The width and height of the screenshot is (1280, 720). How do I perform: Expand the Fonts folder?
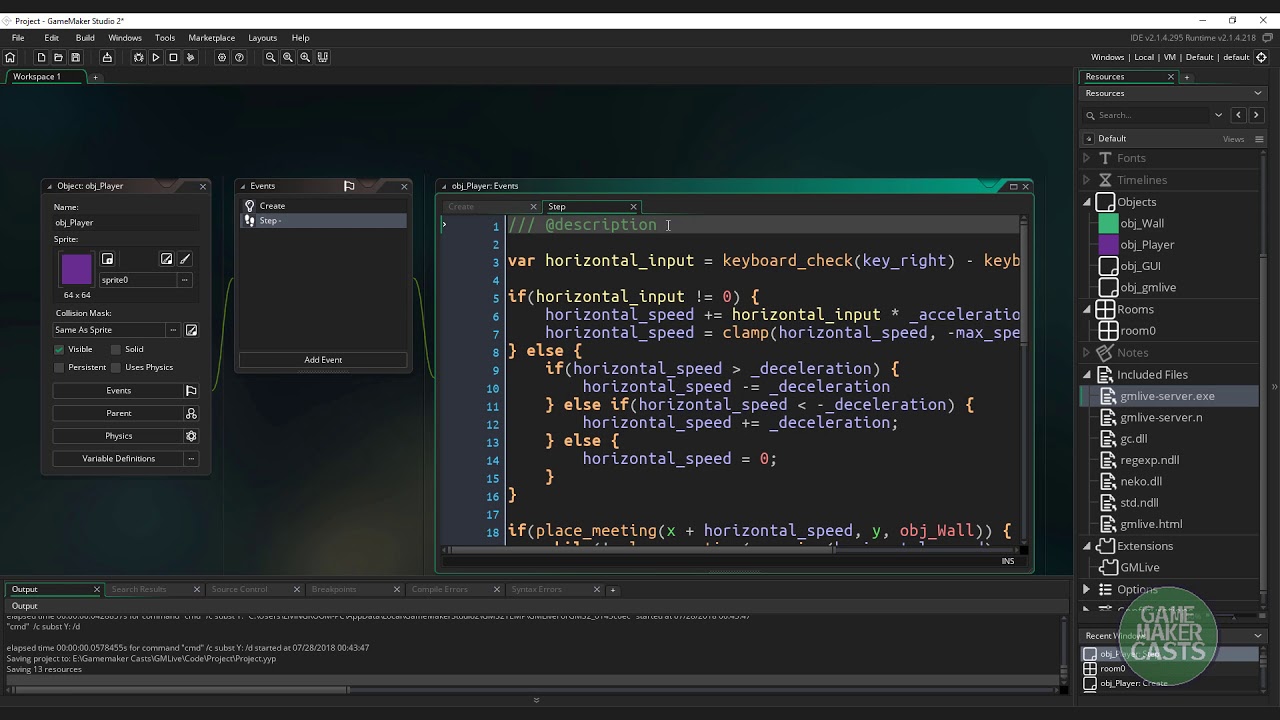pyautogui.click(x=1086, y=158)
